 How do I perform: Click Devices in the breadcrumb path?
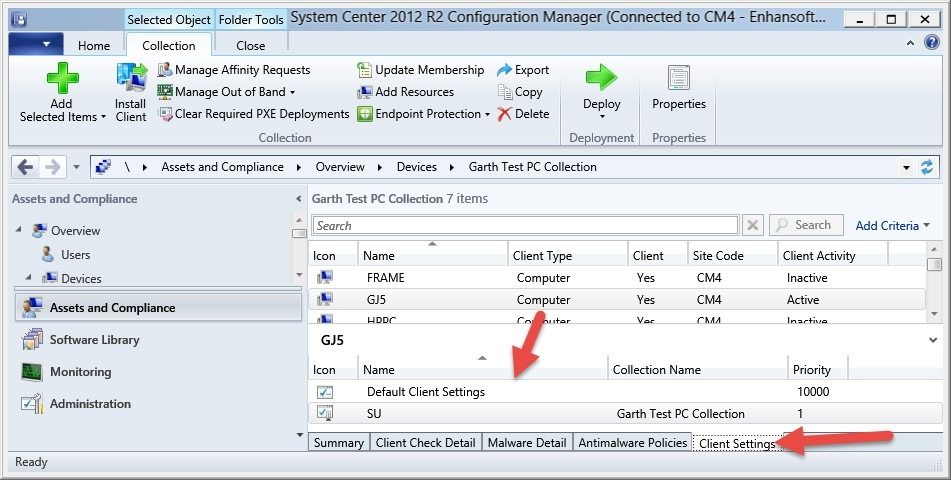417,167
